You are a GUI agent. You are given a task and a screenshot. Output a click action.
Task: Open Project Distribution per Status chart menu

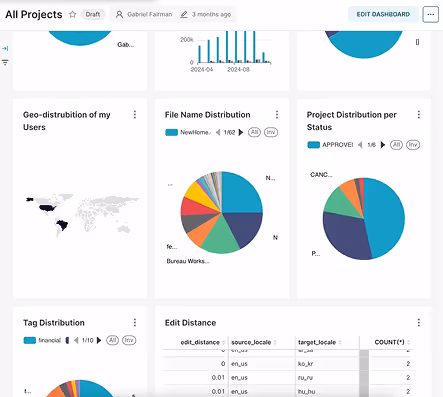(x=419, y=115)
